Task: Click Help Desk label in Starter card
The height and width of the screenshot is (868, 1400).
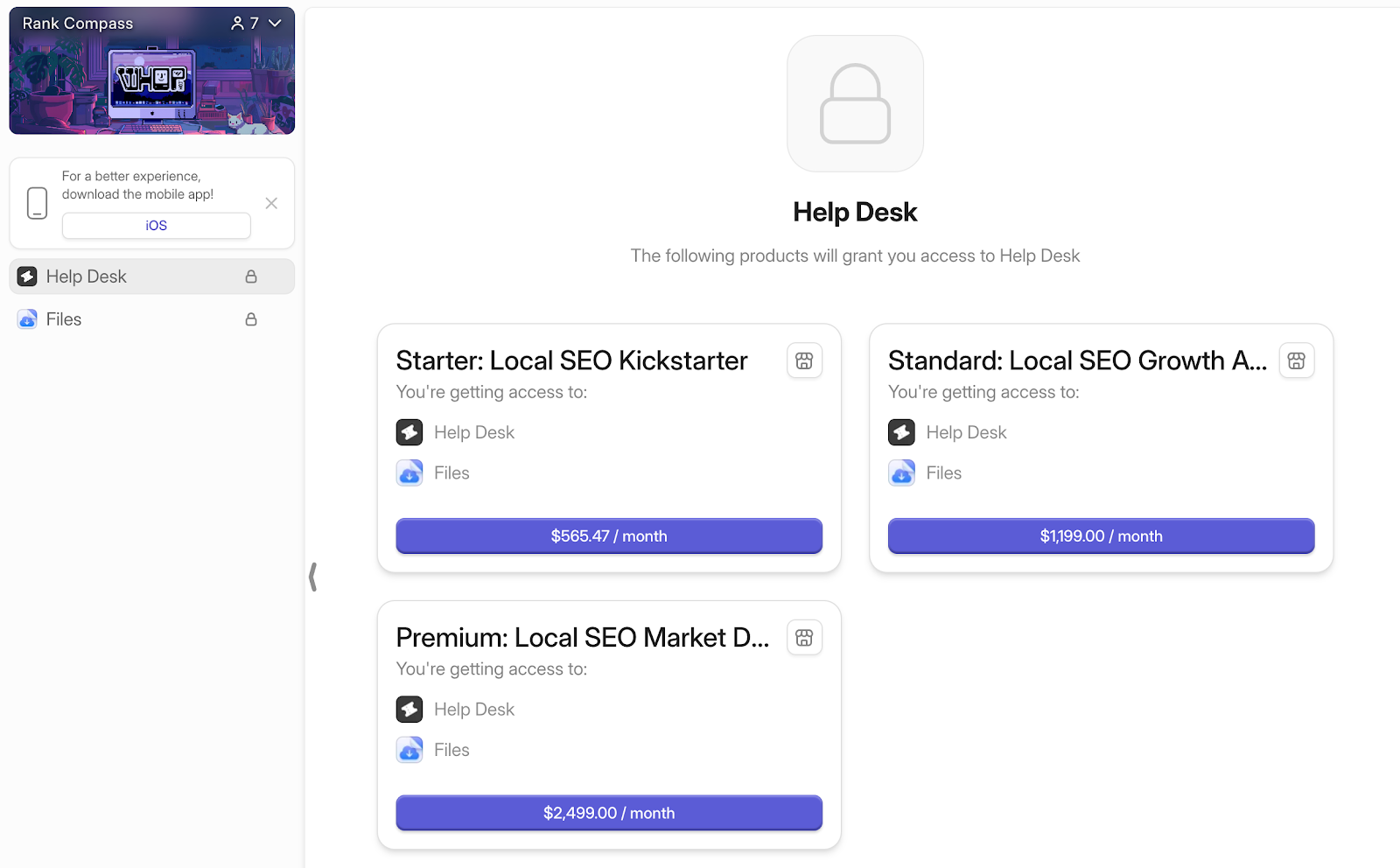Action: pyautogui.click(x=474, y=432)
